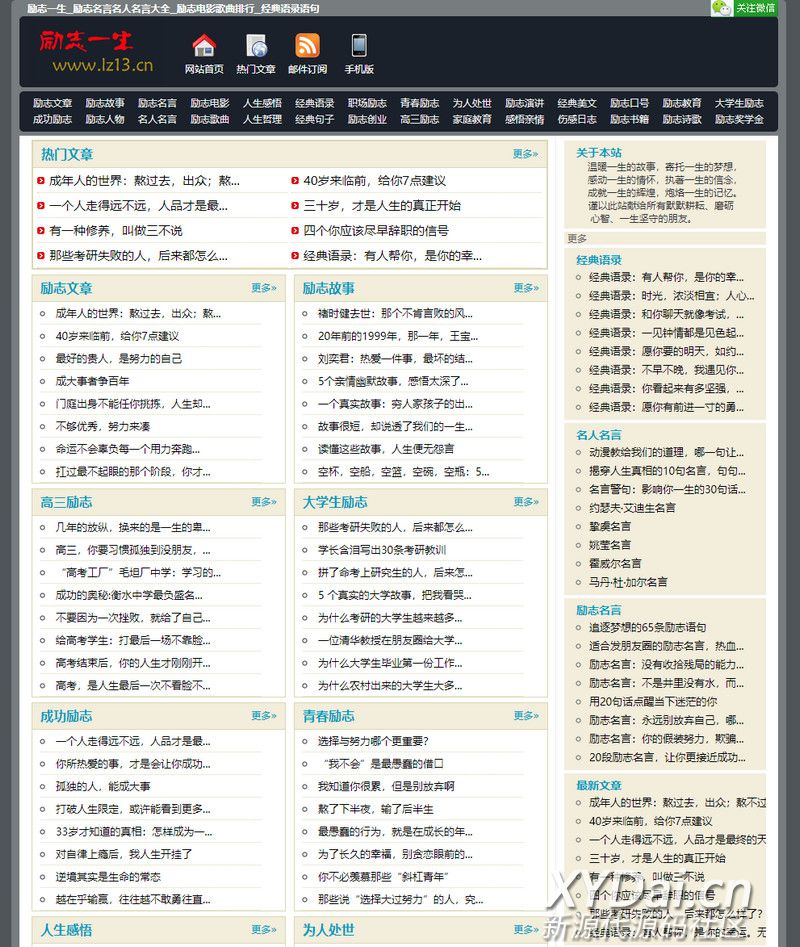
Task: Open article 最好的贵人，是努力的自己
Action: coord(118,359)
